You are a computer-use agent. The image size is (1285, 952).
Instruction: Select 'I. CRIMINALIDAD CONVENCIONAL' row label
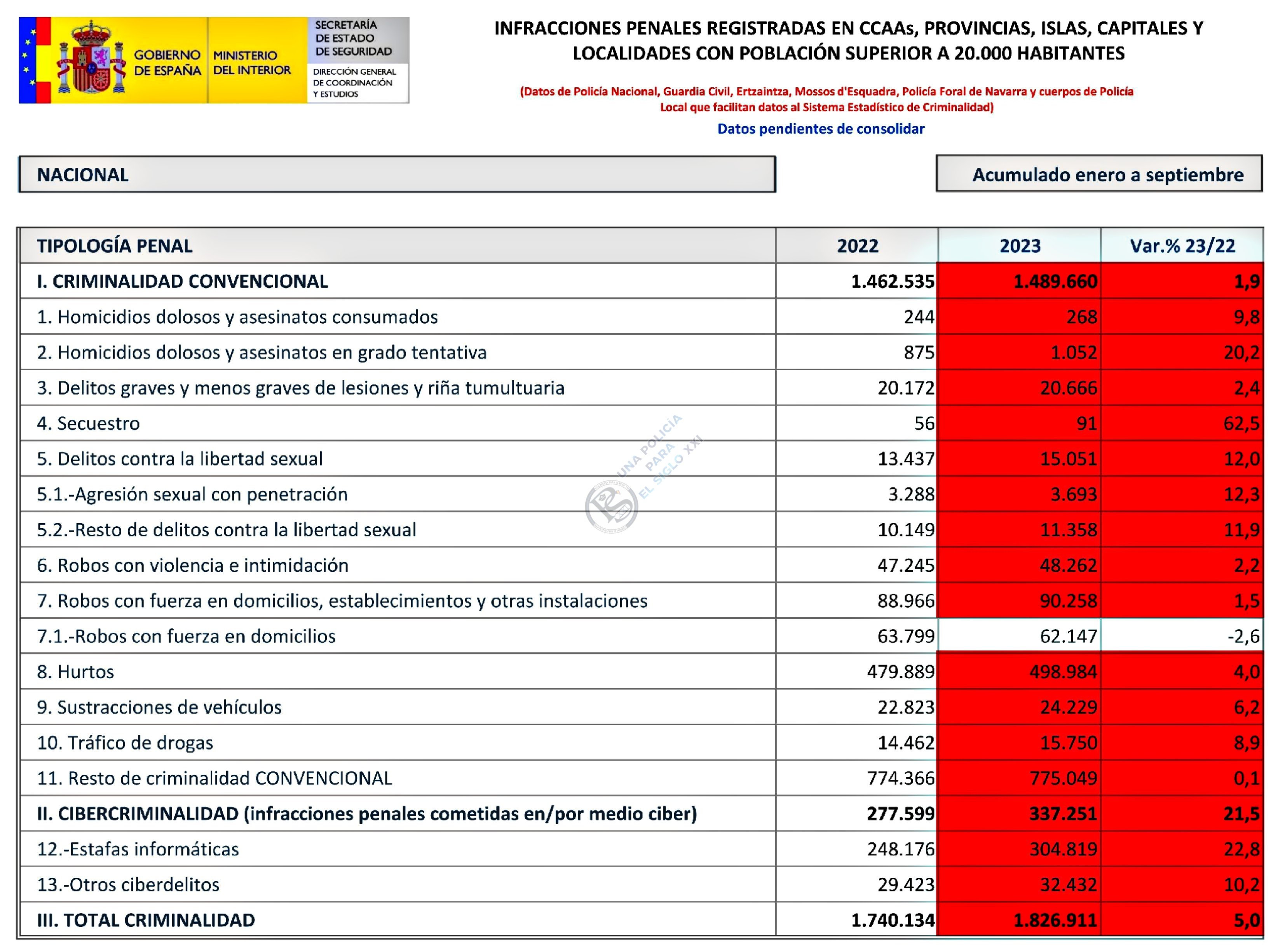pos(182,281)
